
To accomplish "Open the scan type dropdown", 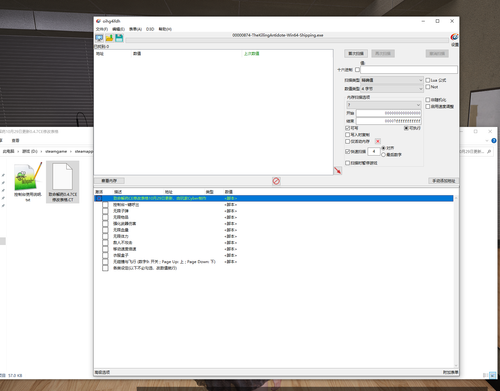I will tap(392, 80).
